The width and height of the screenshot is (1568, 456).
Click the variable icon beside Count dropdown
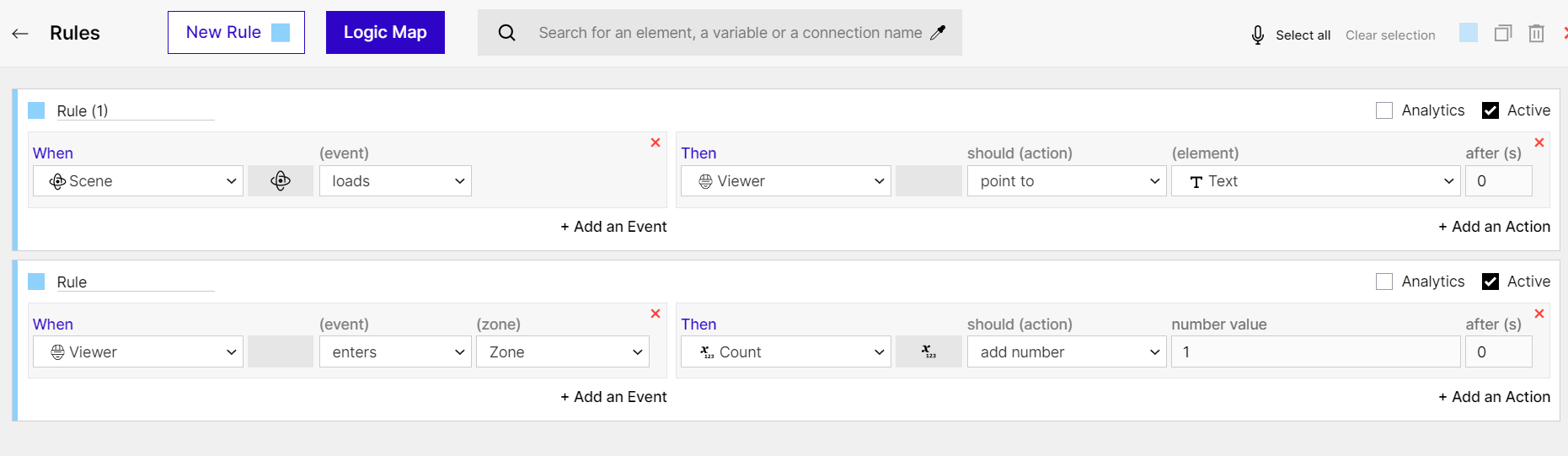click(928, 351)
